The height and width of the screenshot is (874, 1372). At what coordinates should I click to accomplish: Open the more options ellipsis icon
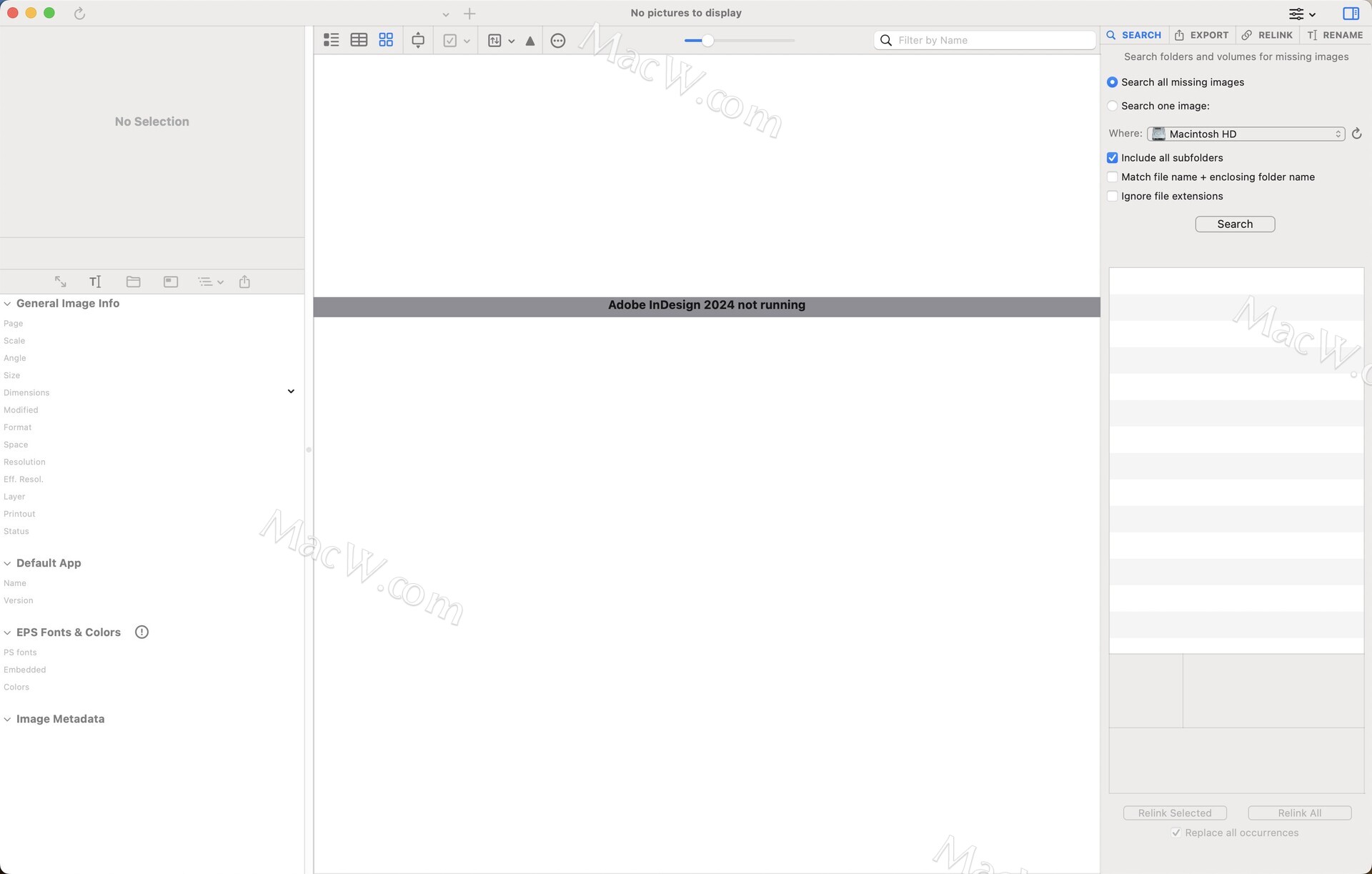[558, 41]
